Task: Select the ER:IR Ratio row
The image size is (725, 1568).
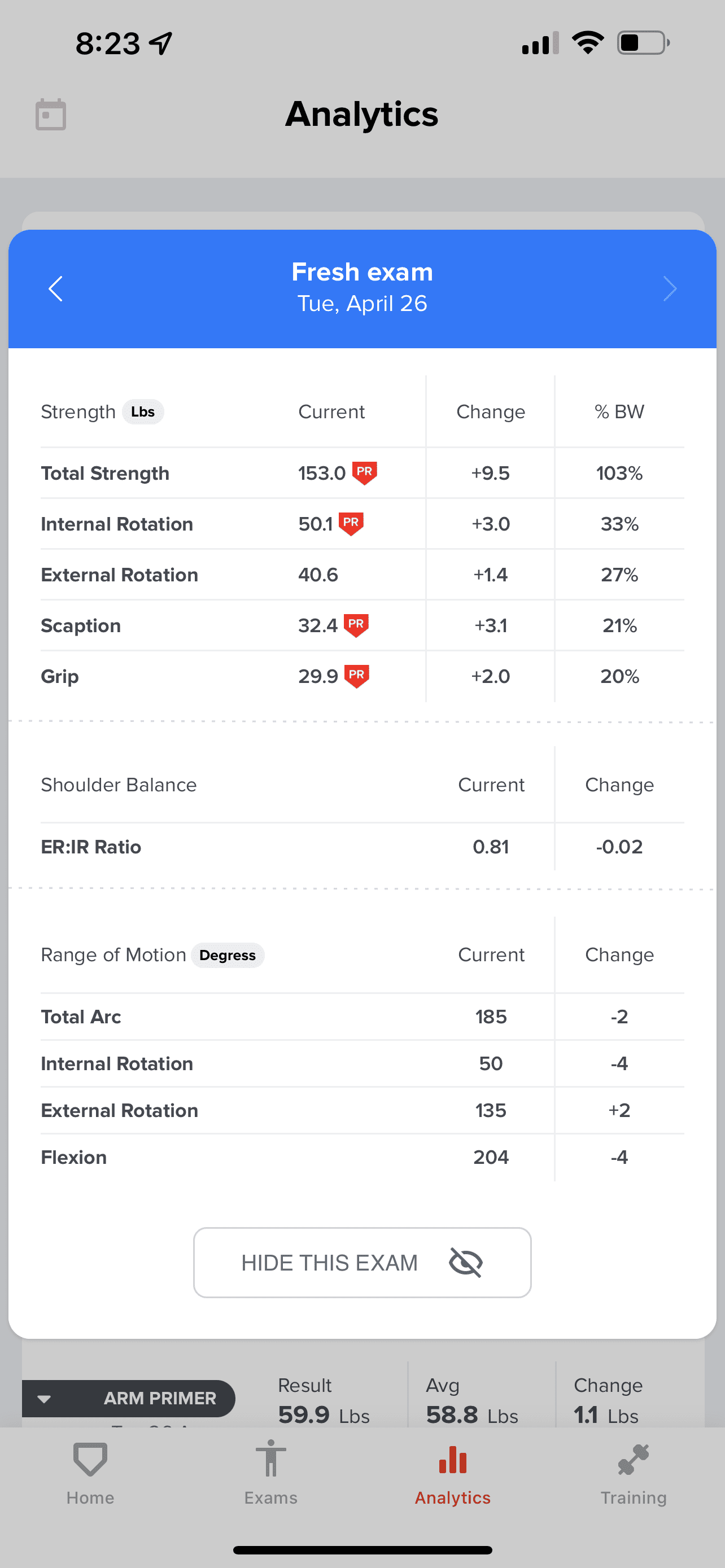Action: (362, 847)
